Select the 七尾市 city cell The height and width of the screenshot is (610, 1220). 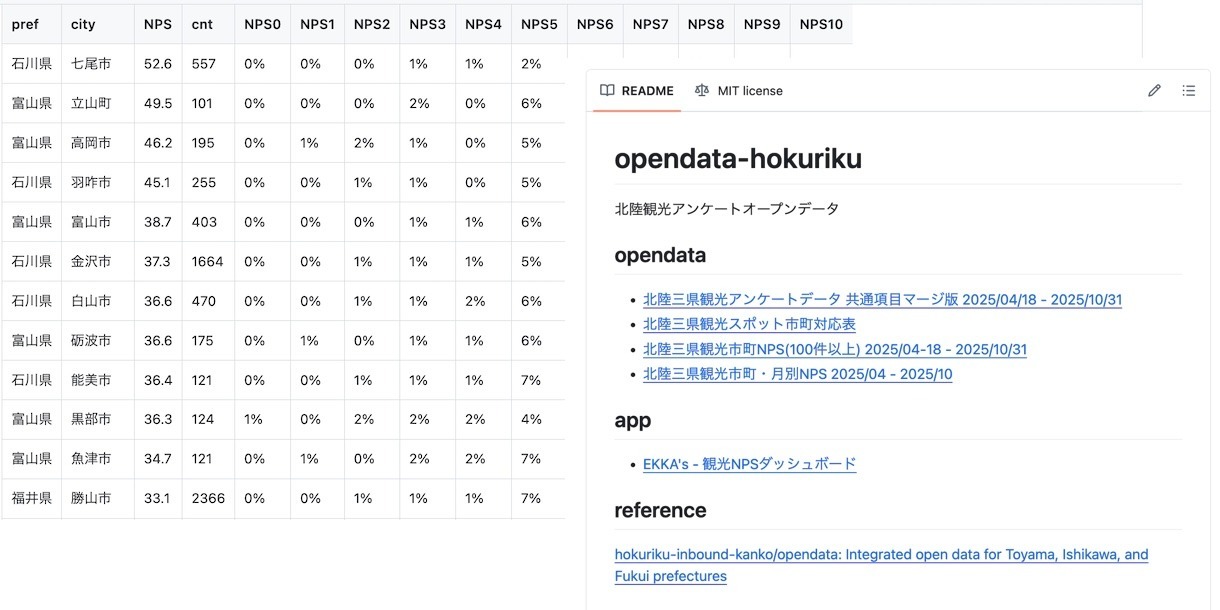point(91,64)
